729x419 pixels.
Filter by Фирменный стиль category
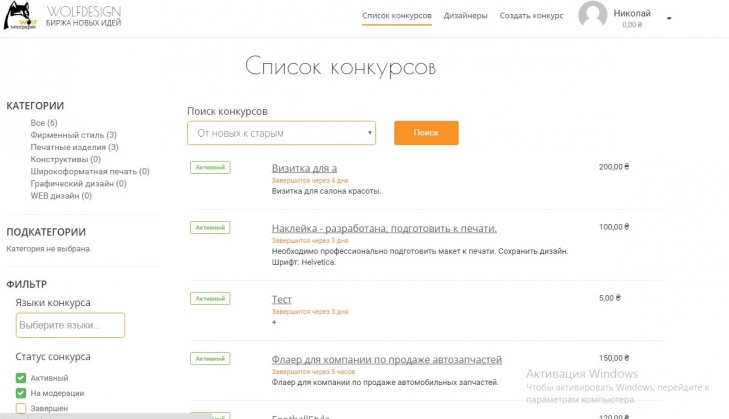click(x=73, y=135)
